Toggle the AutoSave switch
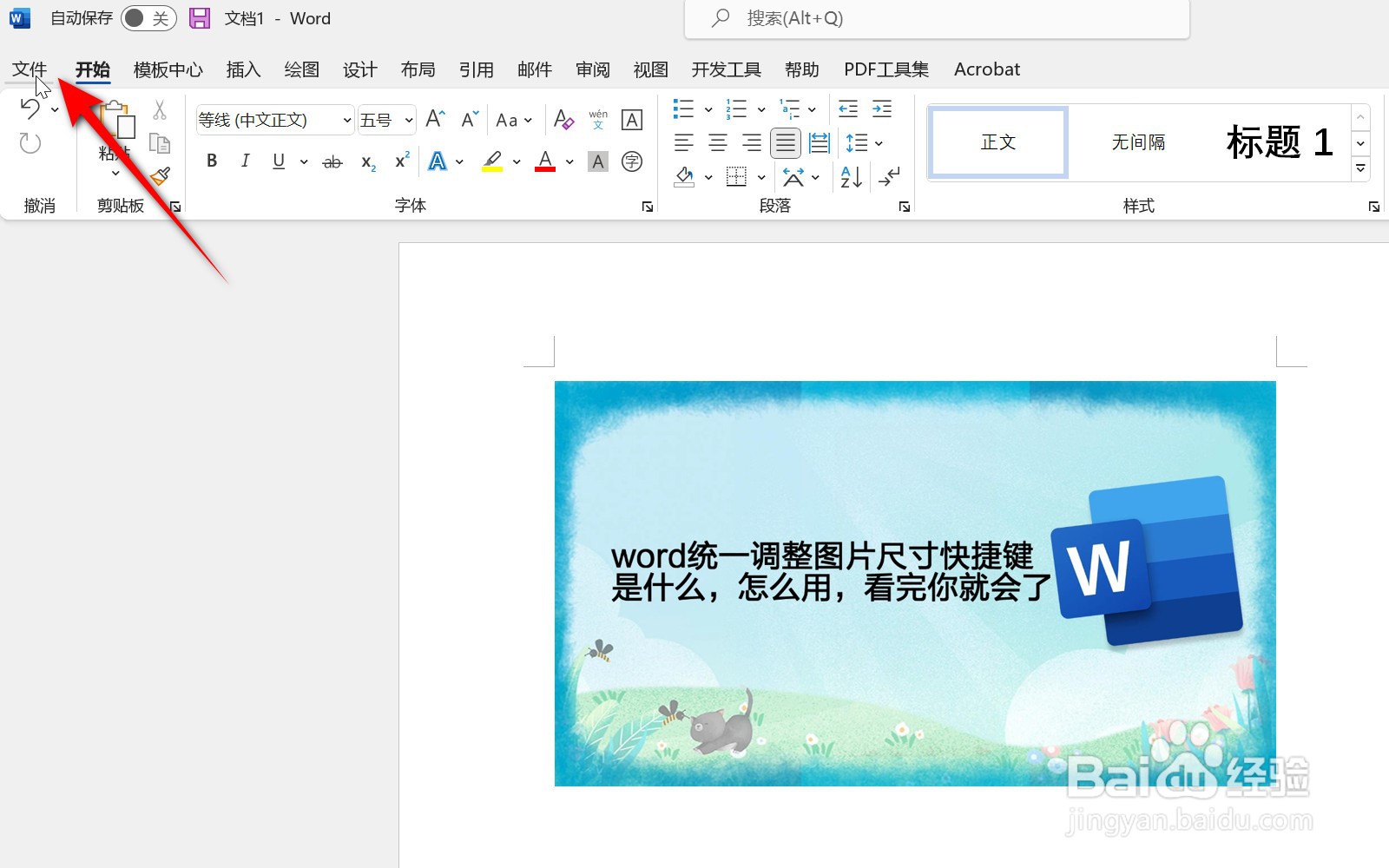1389x868 pixels. pos(148,18)
